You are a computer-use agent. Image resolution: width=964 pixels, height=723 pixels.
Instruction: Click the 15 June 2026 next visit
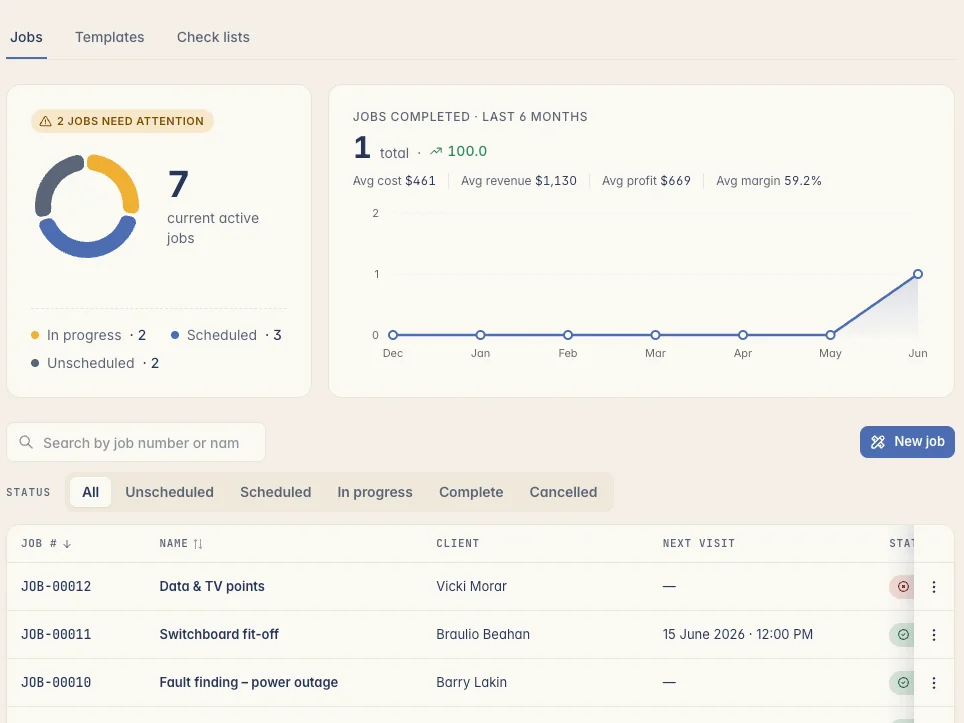click(x=738, y=634)
